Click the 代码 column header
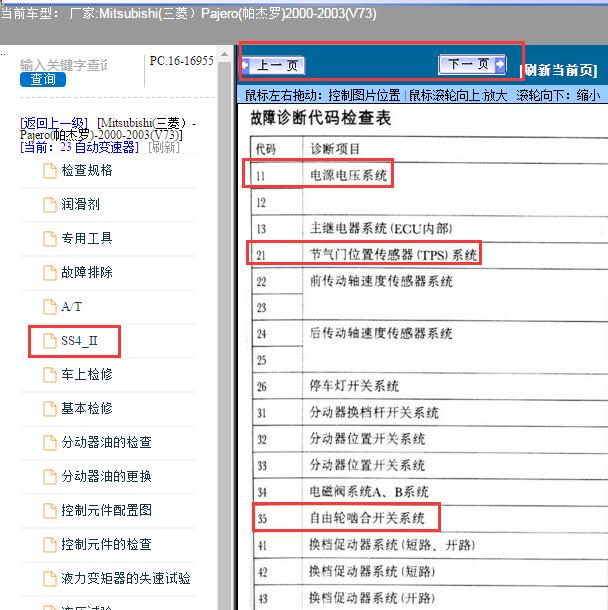Screen dimensions: 608x610 [x=266, y=149]
